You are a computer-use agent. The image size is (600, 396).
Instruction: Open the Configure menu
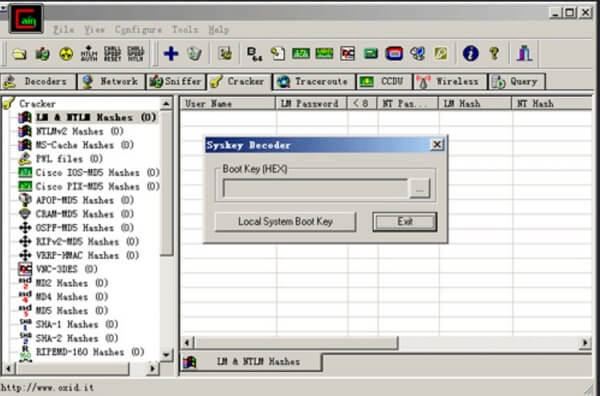click(138, 29)
